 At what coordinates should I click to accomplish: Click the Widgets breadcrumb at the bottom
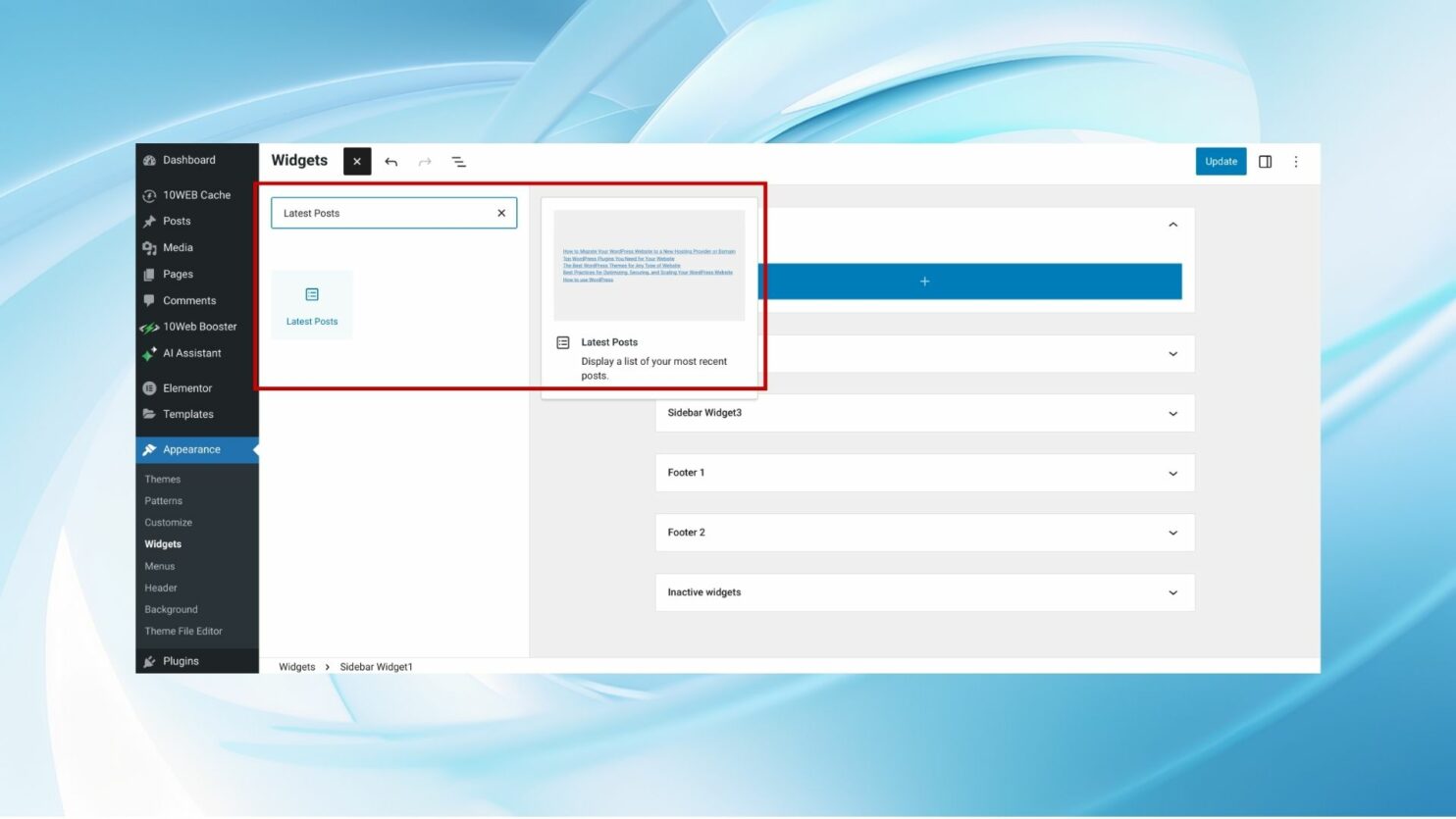point(296,666)
